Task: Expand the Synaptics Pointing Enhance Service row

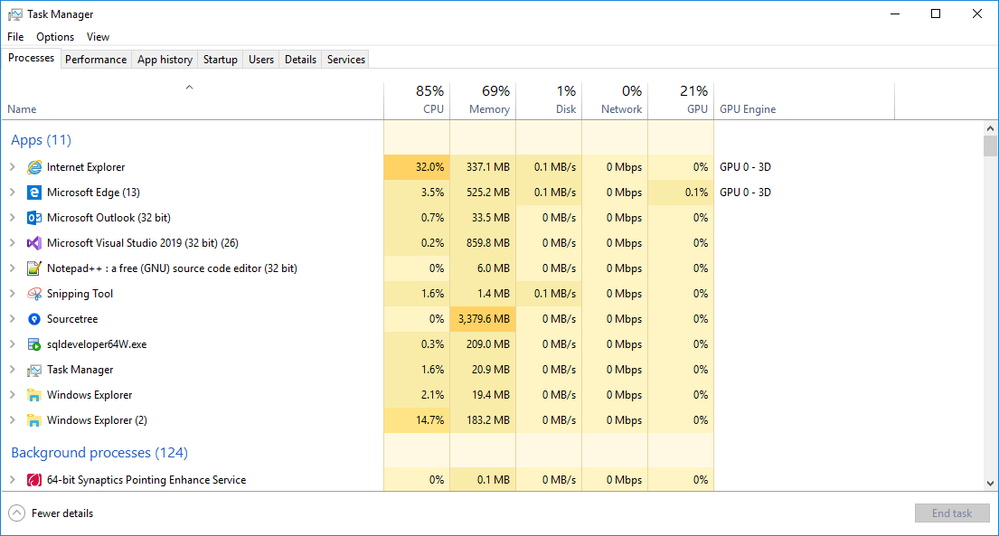Action: 12,480
